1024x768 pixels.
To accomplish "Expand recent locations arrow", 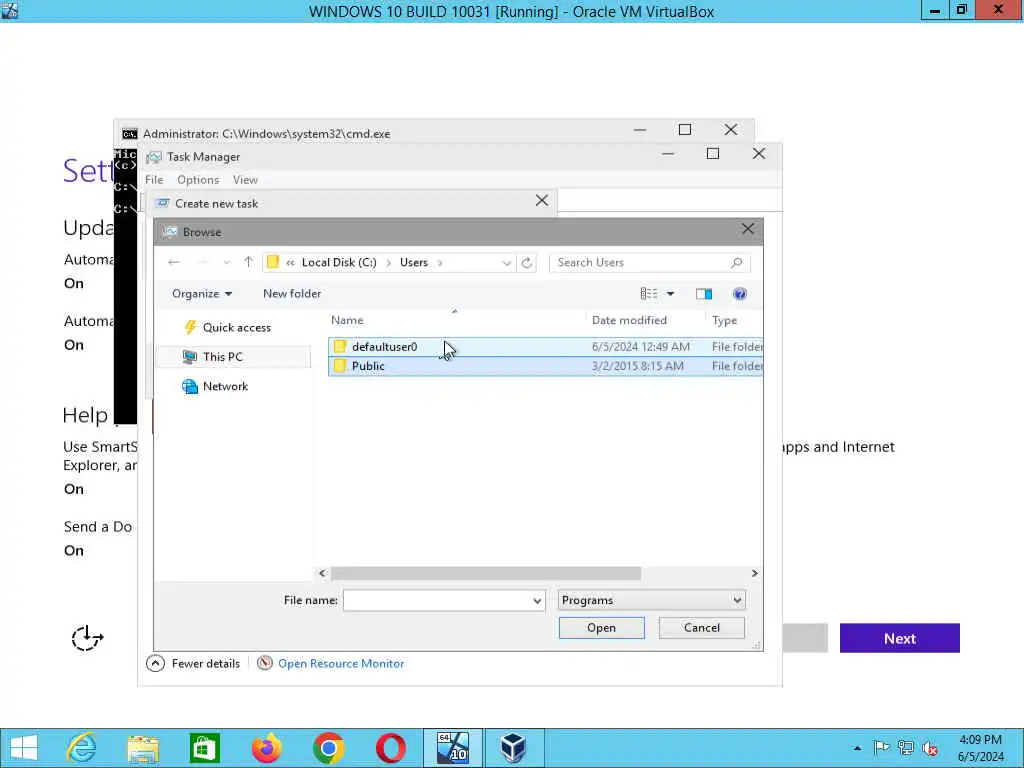I will (227, 263).
